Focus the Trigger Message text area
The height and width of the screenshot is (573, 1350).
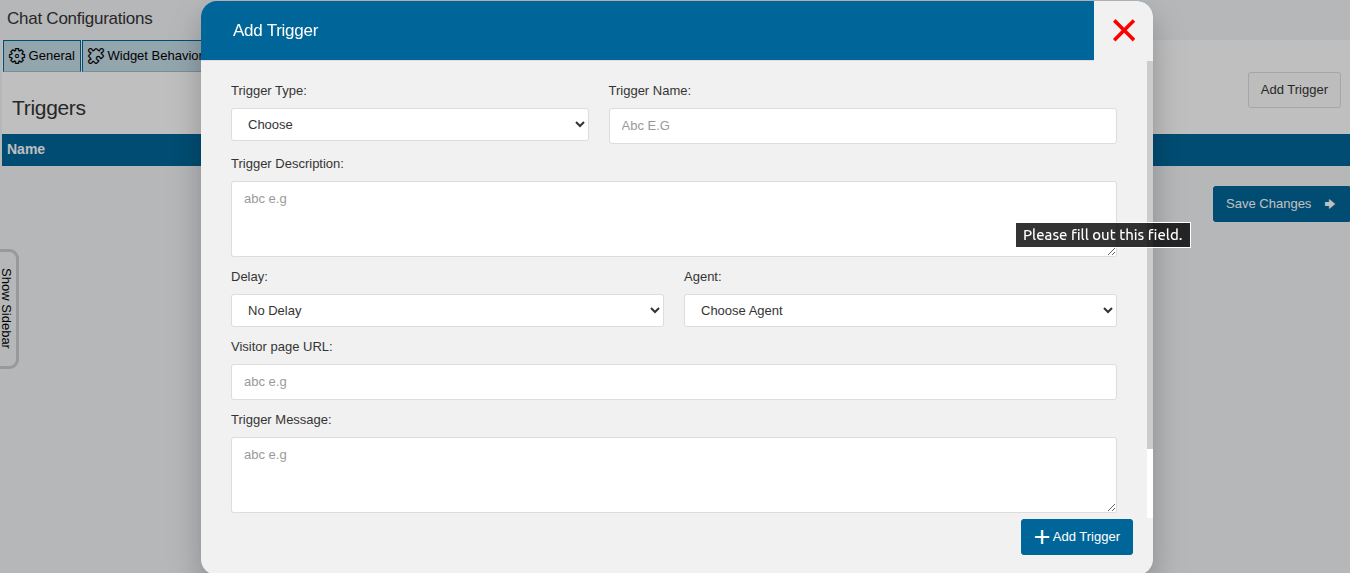(673, 475)
